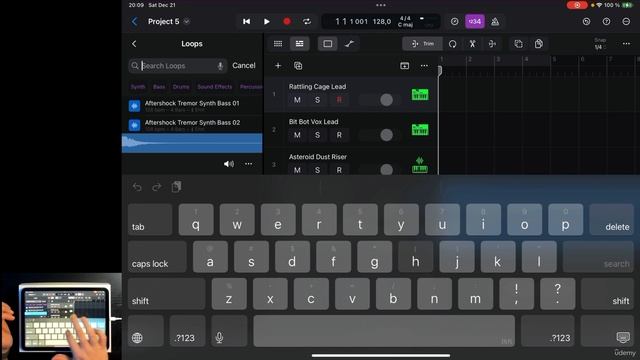The width and height of the screenshot is (640, 360).
Task: Filter loops by Drums
Action: click(x=181, y=87)
